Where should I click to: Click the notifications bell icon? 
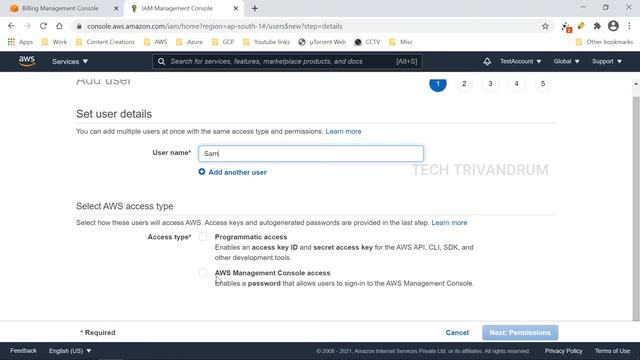pyautogui.click(x=487, y=61)
